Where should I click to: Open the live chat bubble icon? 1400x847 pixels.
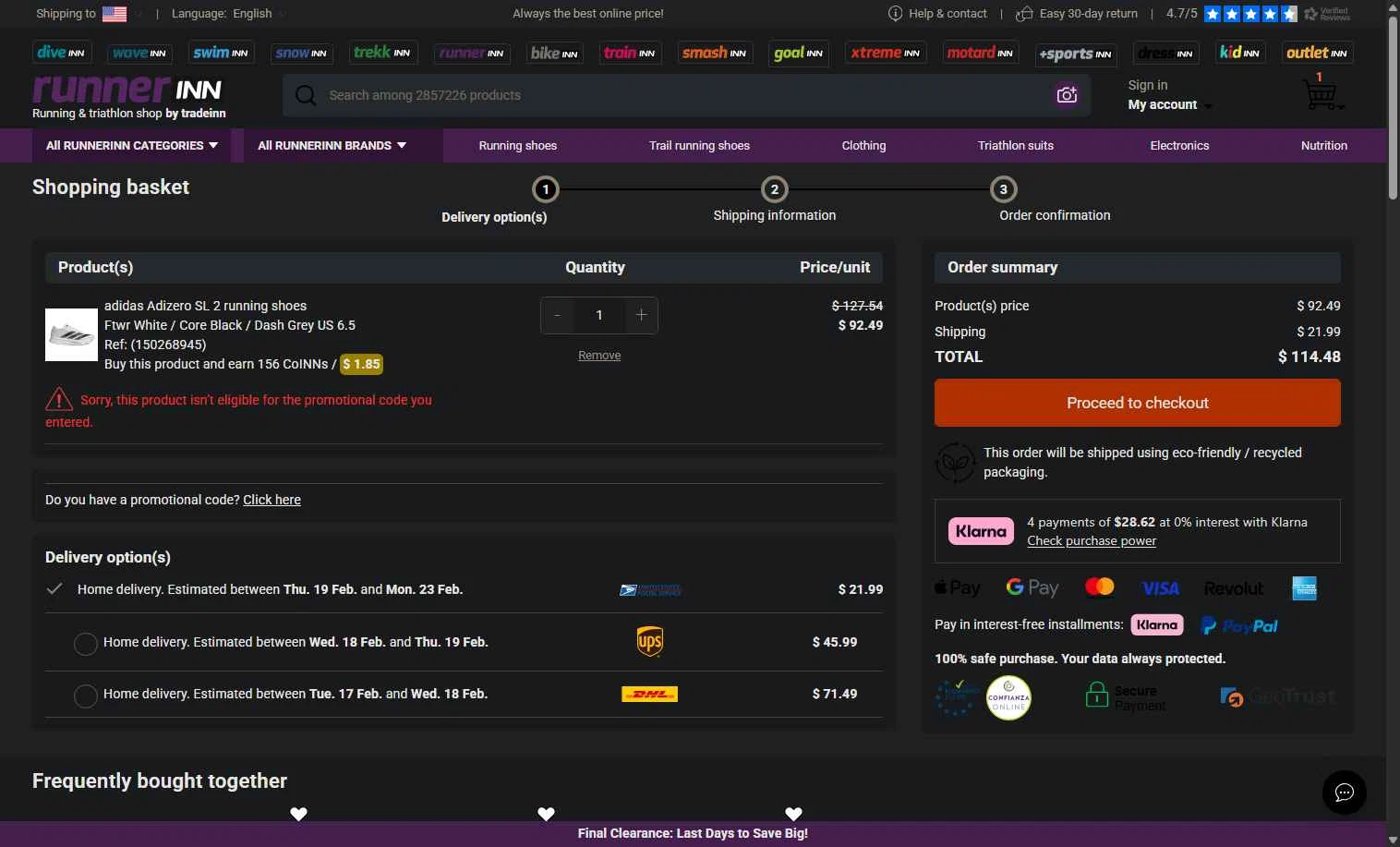tap(1344, 793)
